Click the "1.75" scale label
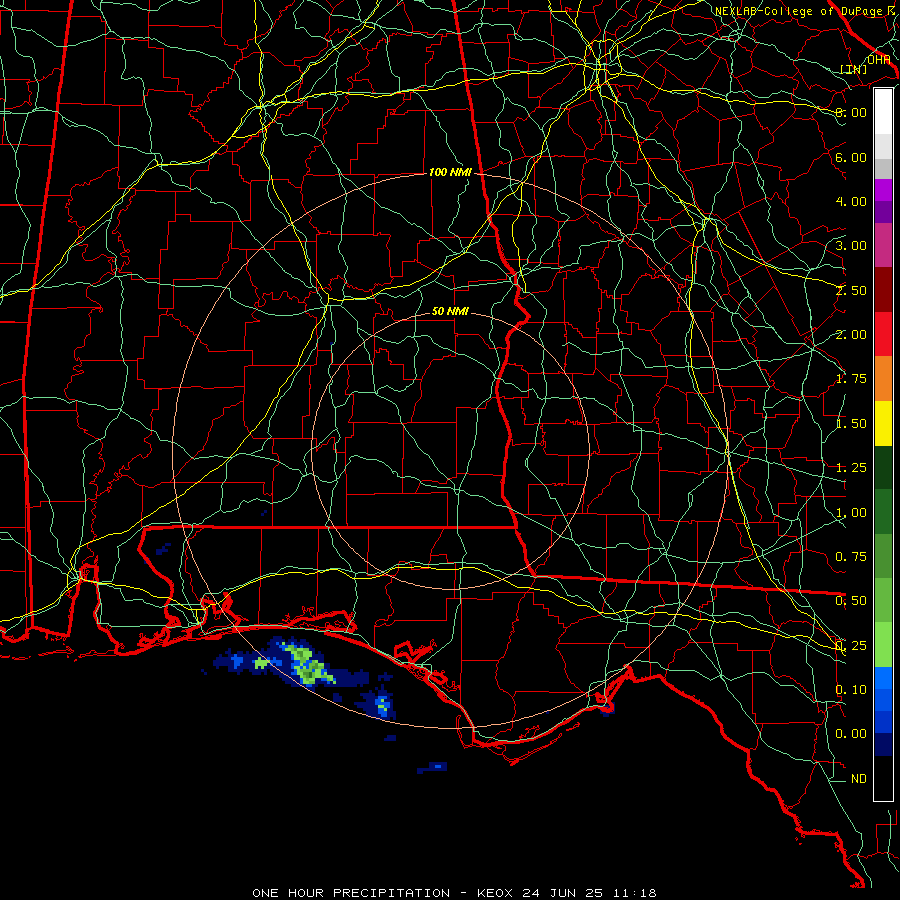The height and width of the screenshot is (900, 900). tap(851, 379)
